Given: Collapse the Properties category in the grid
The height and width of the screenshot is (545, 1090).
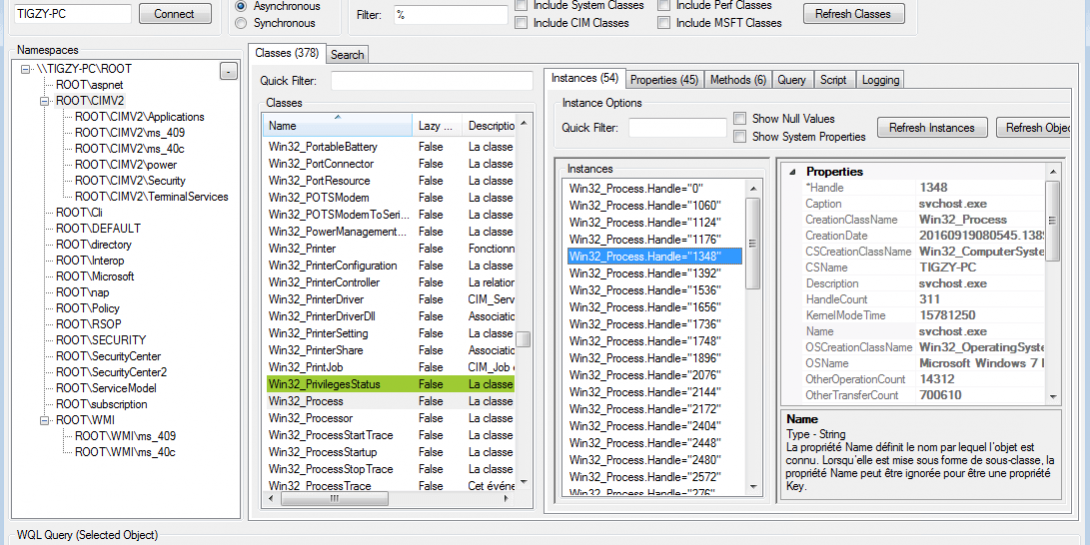Looking at the screenshot, I should coord(791,172).
